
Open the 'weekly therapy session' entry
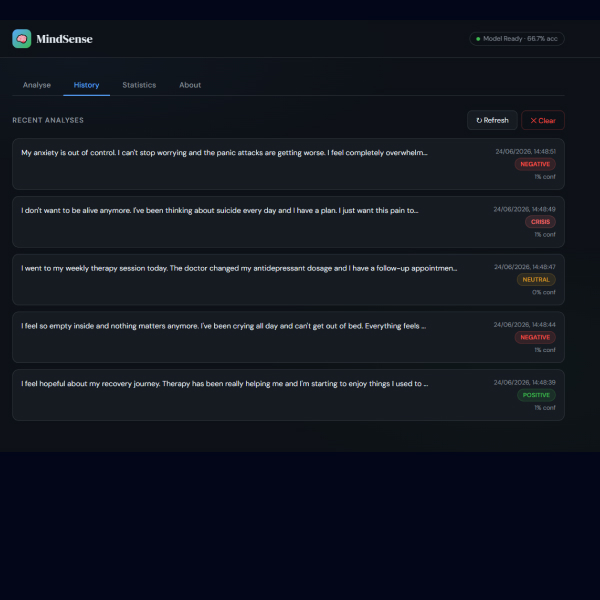click(288, 279)
